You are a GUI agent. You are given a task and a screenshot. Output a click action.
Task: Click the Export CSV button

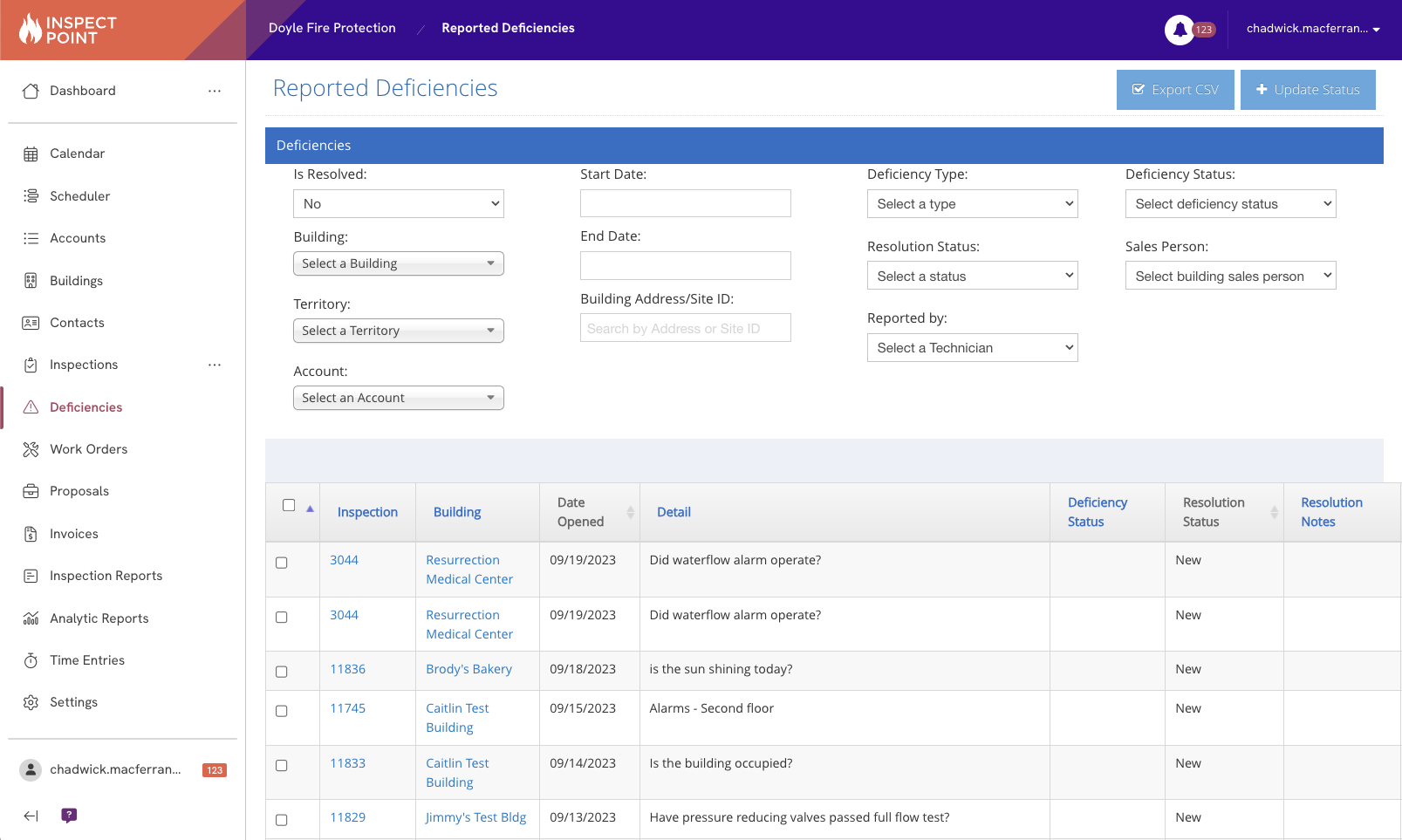pyautogui.click(x=1174, y=90)
